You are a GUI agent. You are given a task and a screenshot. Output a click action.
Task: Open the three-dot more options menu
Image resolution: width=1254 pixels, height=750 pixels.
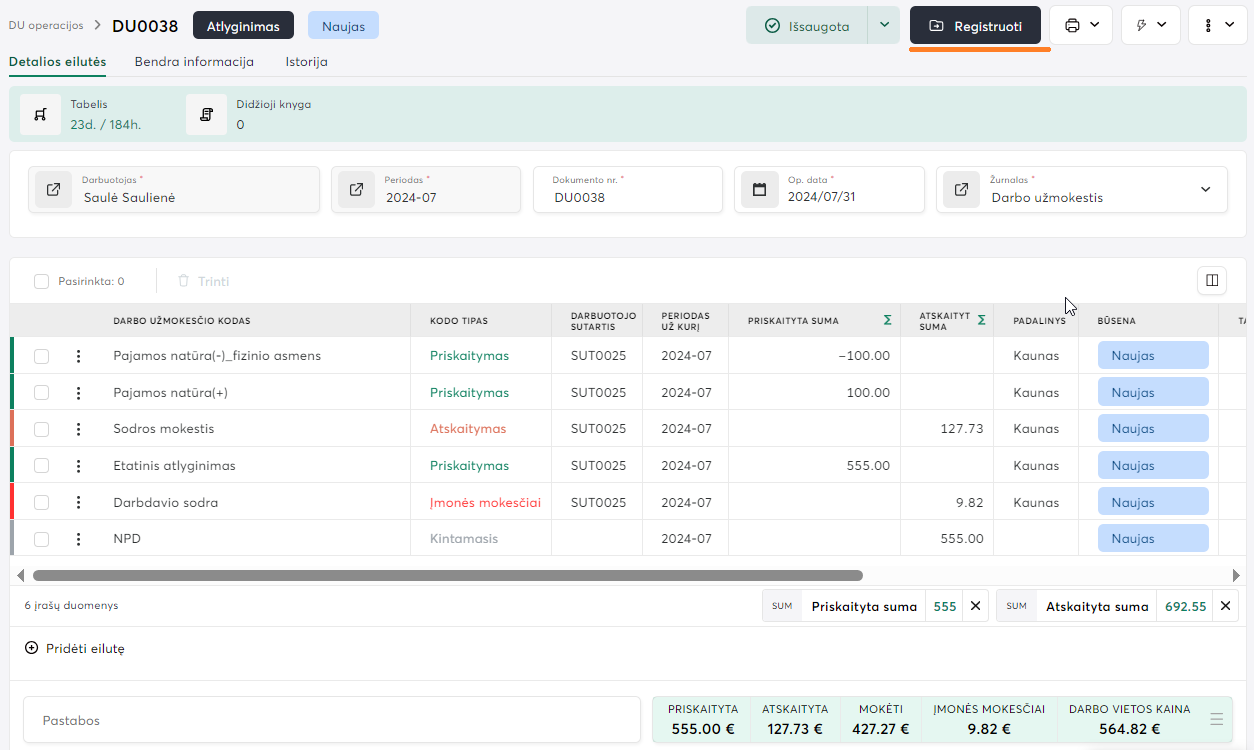[x=1208, y=25]
